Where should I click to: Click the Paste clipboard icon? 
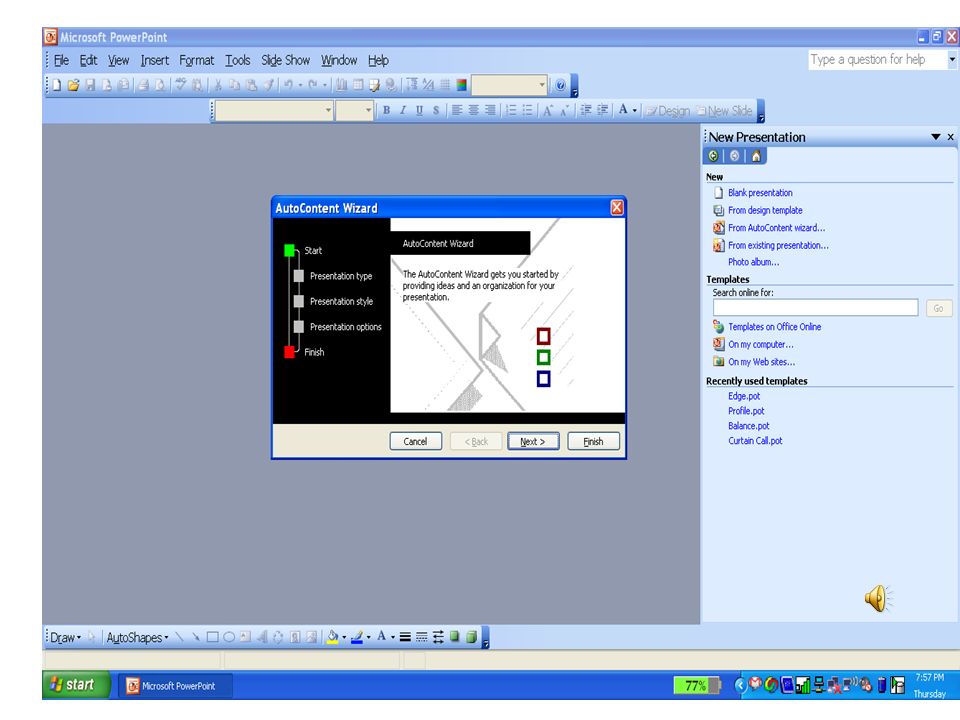(251, 85)
